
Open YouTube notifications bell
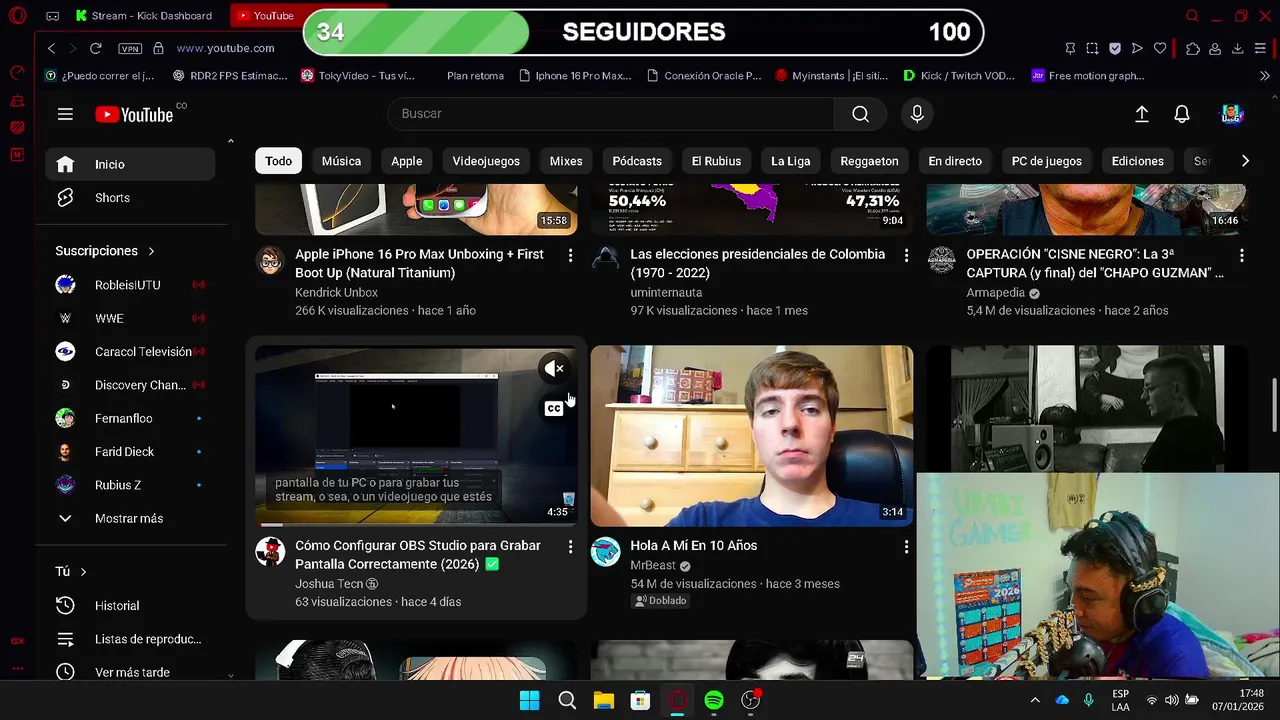(x=1182, y=114)
